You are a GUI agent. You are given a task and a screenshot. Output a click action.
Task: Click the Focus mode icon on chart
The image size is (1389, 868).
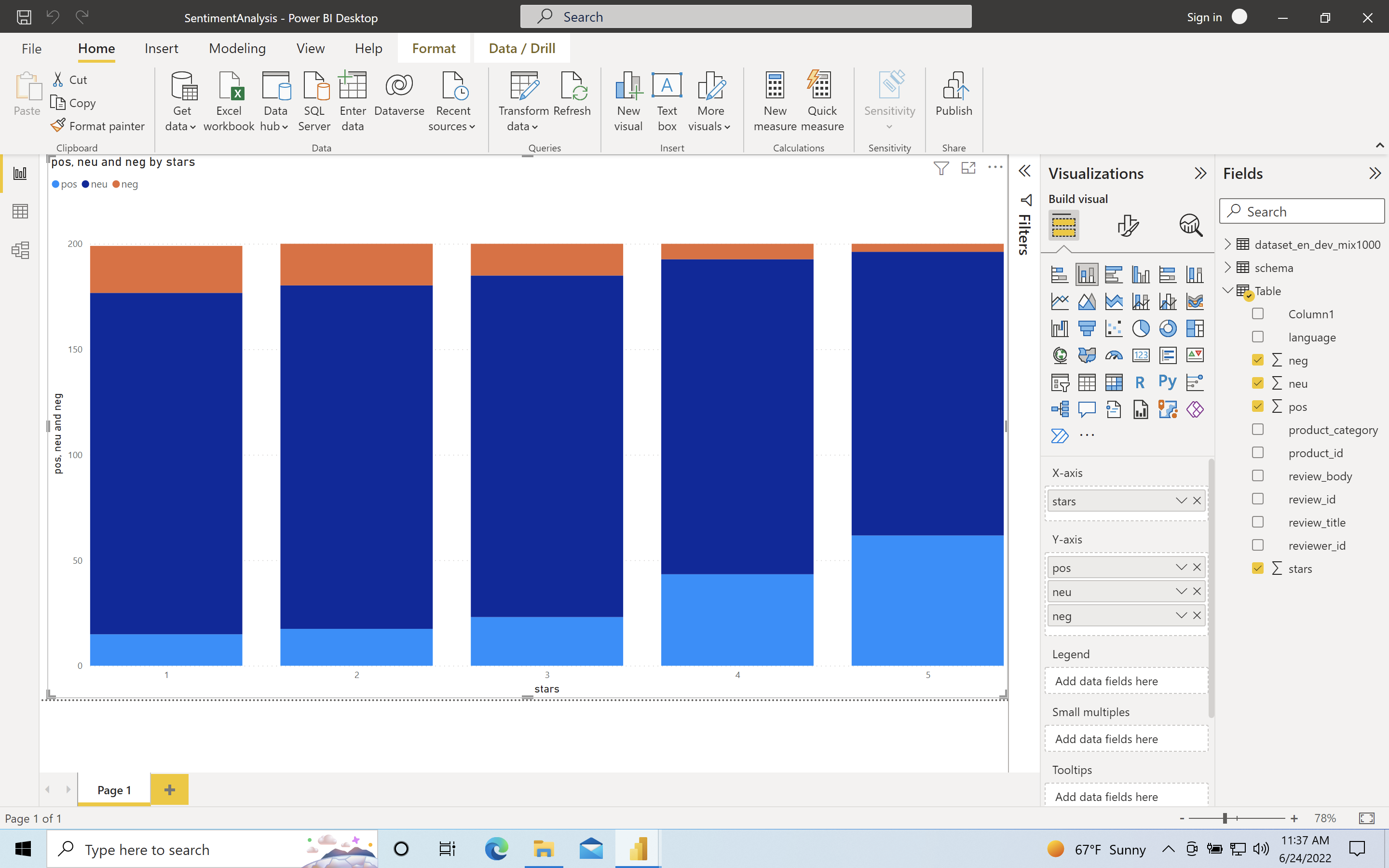[968, 168]
